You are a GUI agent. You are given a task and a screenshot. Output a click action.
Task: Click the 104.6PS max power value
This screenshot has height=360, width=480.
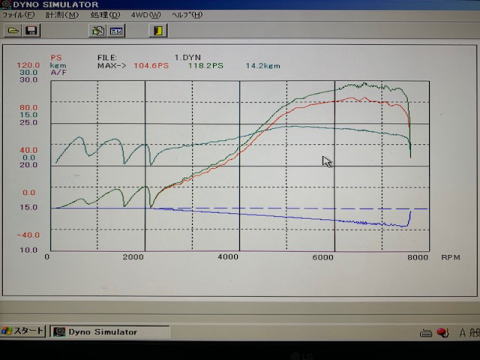(x=151, y=66)
